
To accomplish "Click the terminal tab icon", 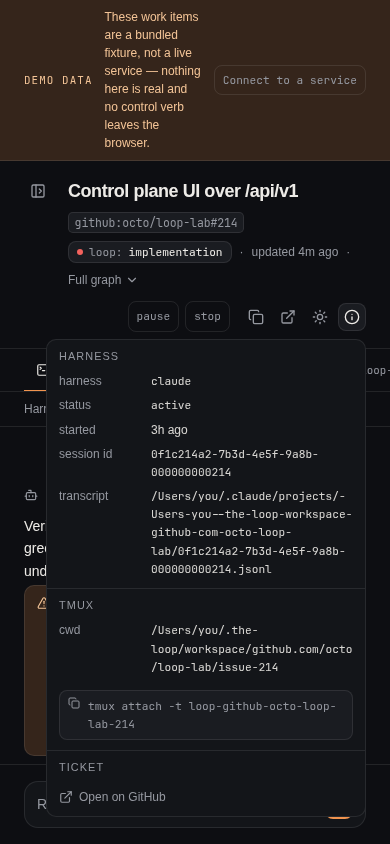I will pyautogui.click(x=40, y=370).
